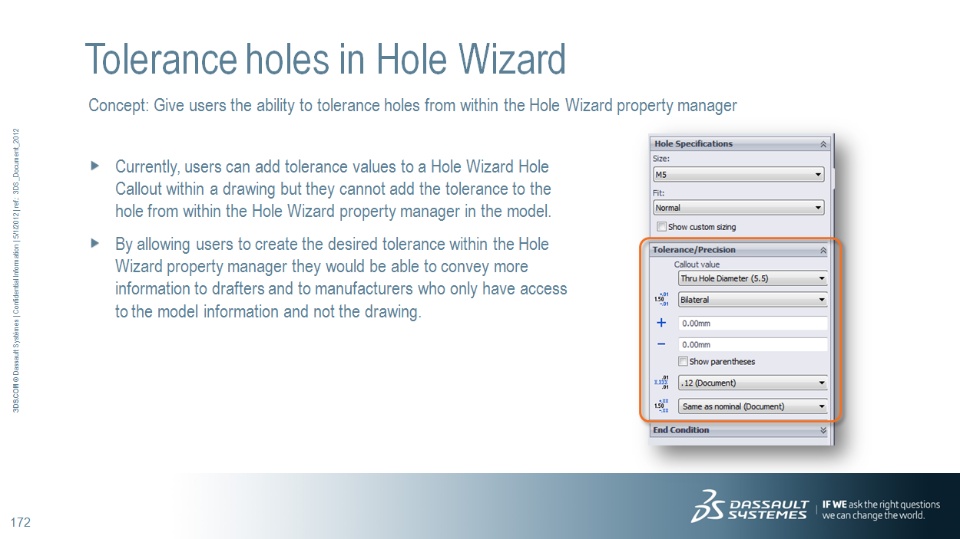Viewport: 960px width, 539px height.
Task: Click the vertical 3DS.COM copyright text
Action: coord(16,270)
